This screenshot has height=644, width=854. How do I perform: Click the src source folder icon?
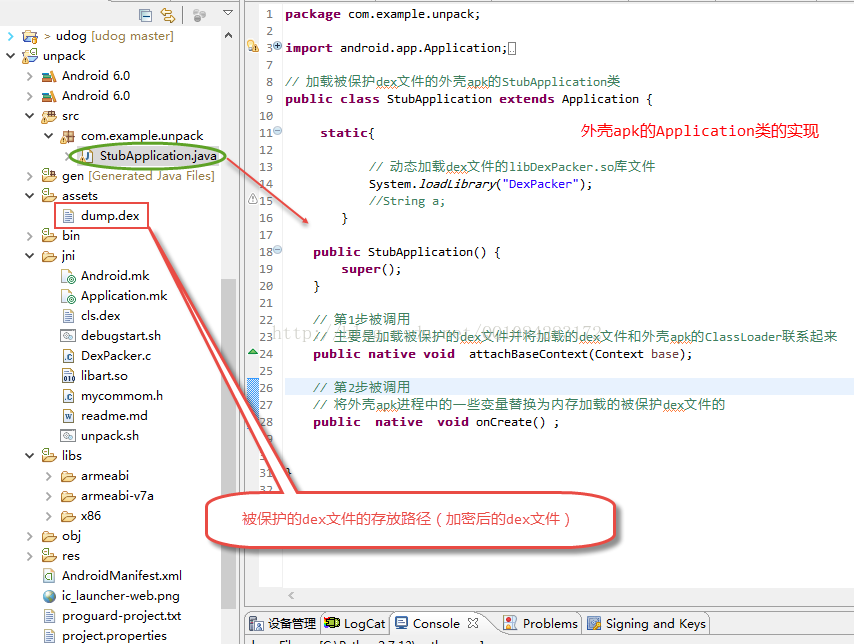coord(49,116)
